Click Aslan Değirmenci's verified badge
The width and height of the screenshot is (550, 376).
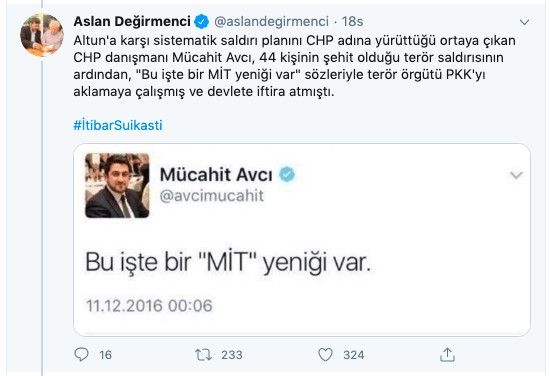point(201,21)
